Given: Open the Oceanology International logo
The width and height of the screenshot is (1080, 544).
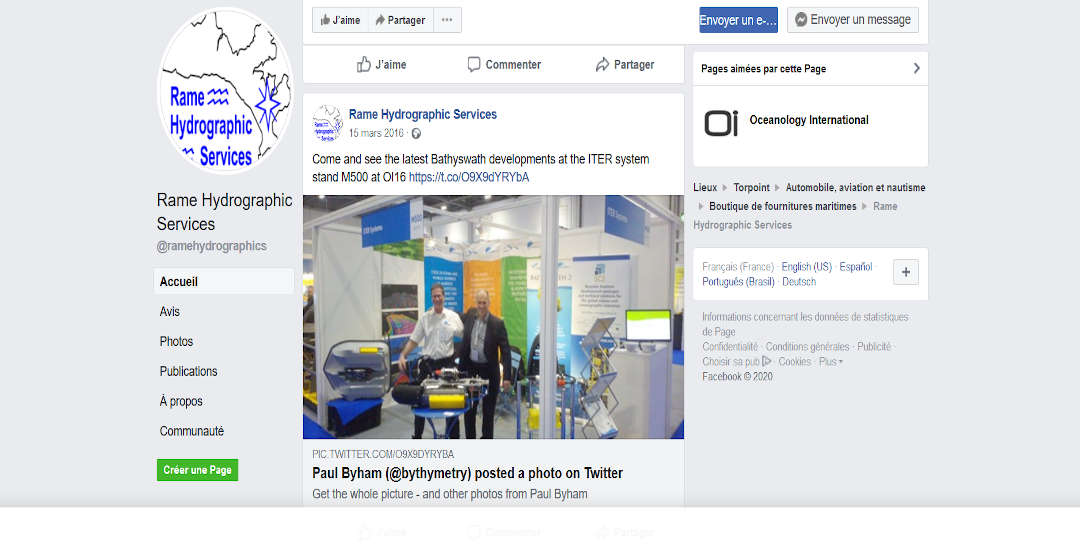Looking at the screenshot, I should pos(720,123).
